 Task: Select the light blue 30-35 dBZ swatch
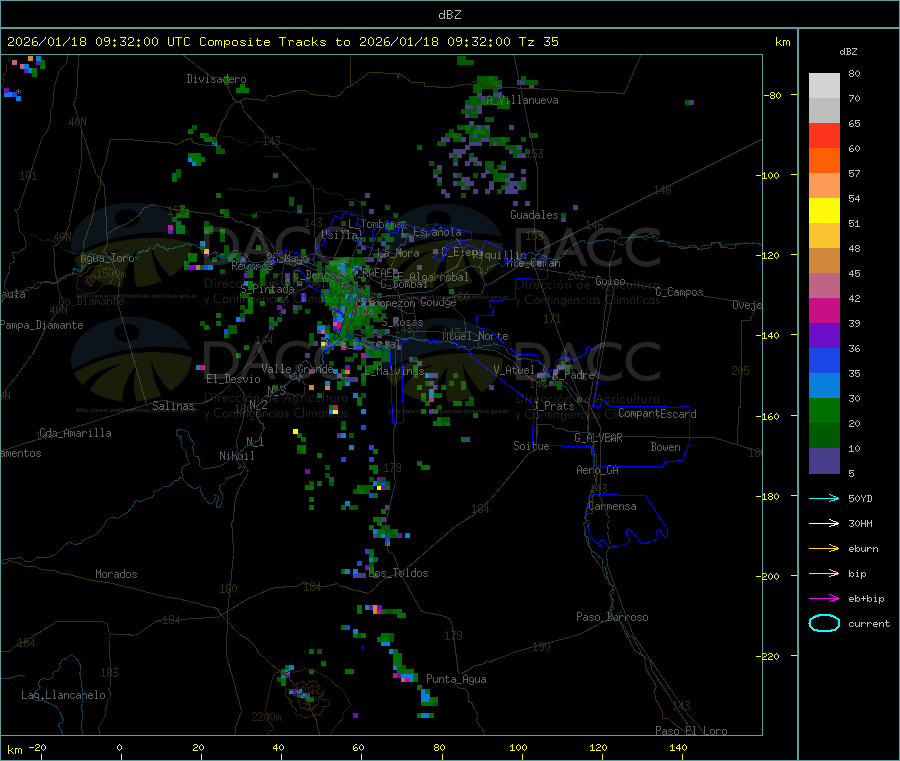click(824, 386)
